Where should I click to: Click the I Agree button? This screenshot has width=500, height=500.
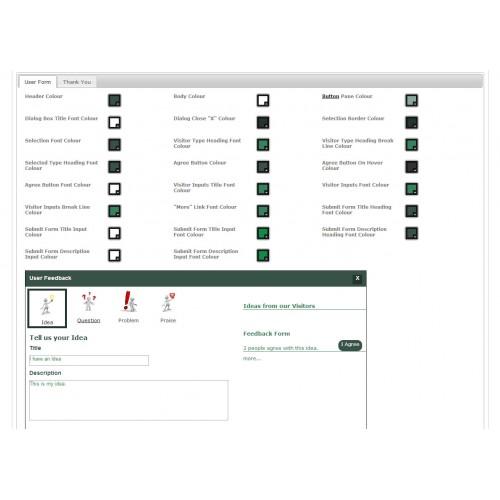(x=350, y=345)
